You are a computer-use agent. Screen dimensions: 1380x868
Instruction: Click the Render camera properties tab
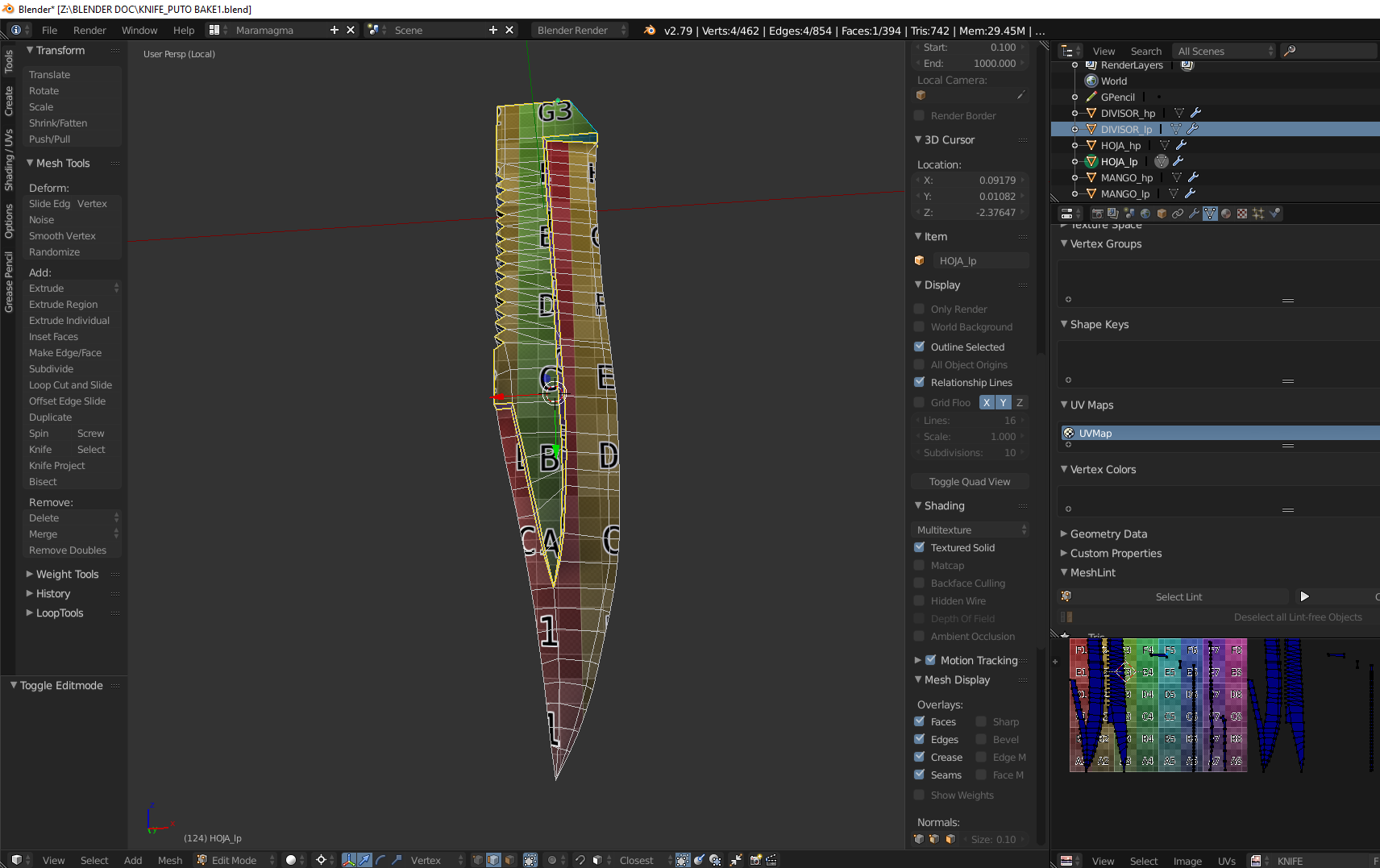point(1097,214)
